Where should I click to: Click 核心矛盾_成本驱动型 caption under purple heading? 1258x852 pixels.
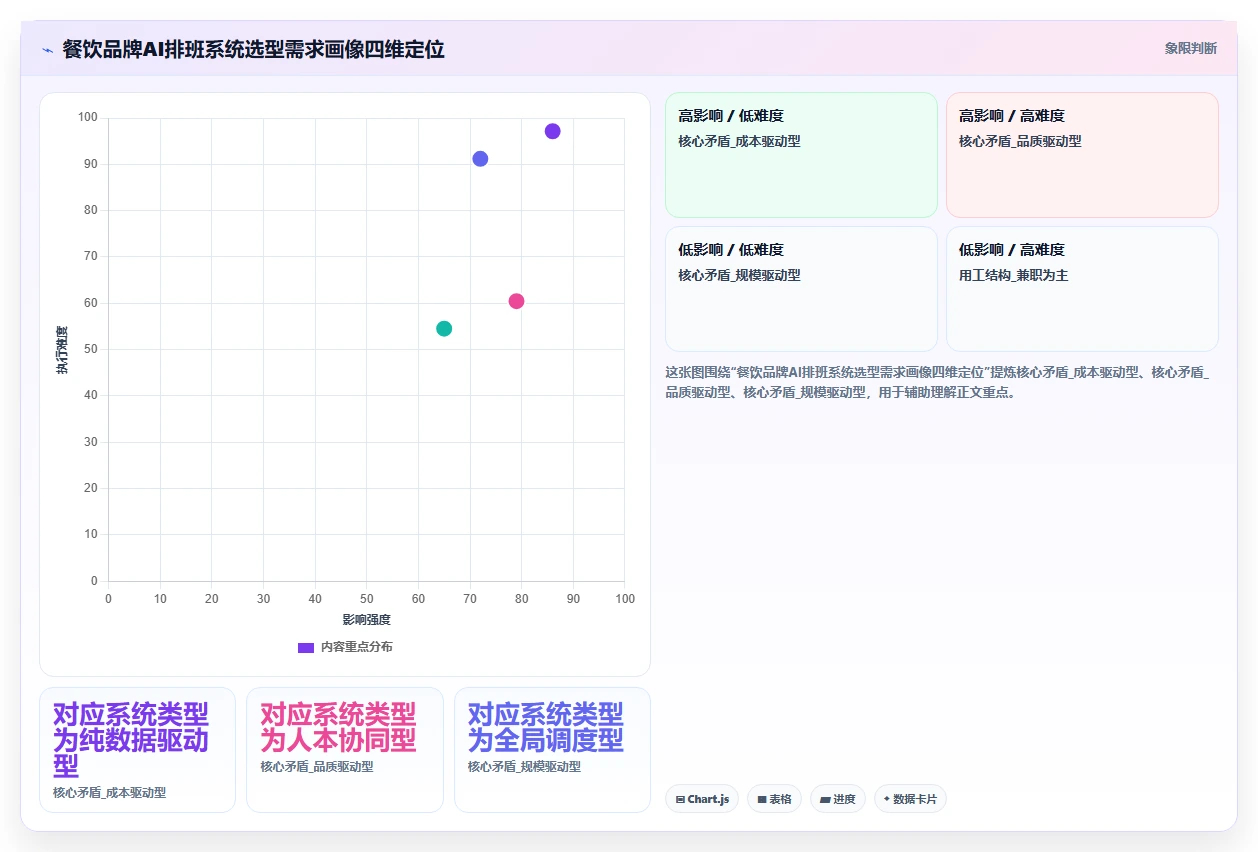pyautogui.click(x=109, y=793)
